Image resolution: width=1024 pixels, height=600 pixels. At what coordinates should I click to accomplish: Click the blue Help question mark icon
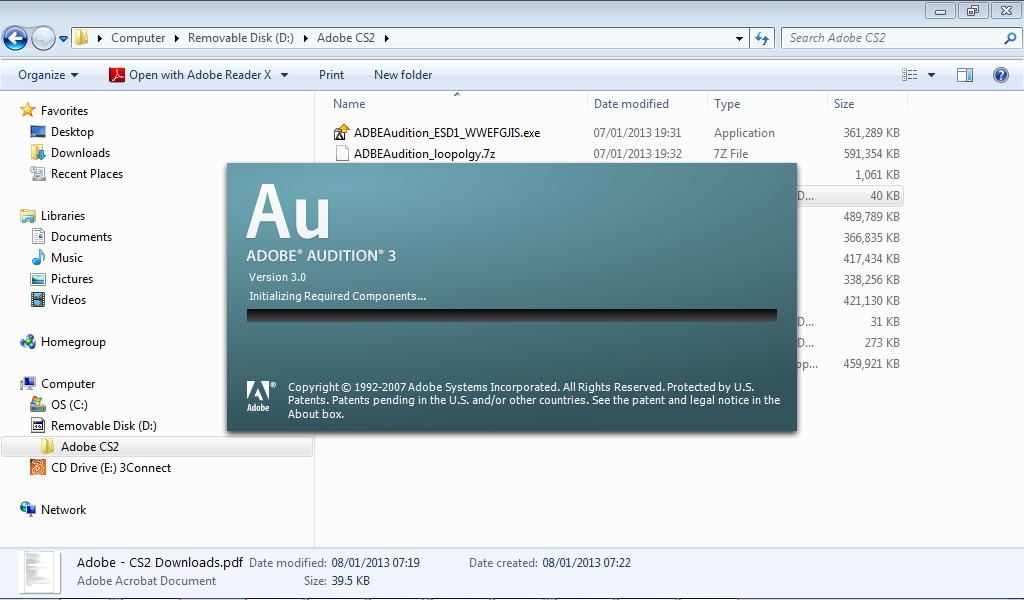point(1000,75)
